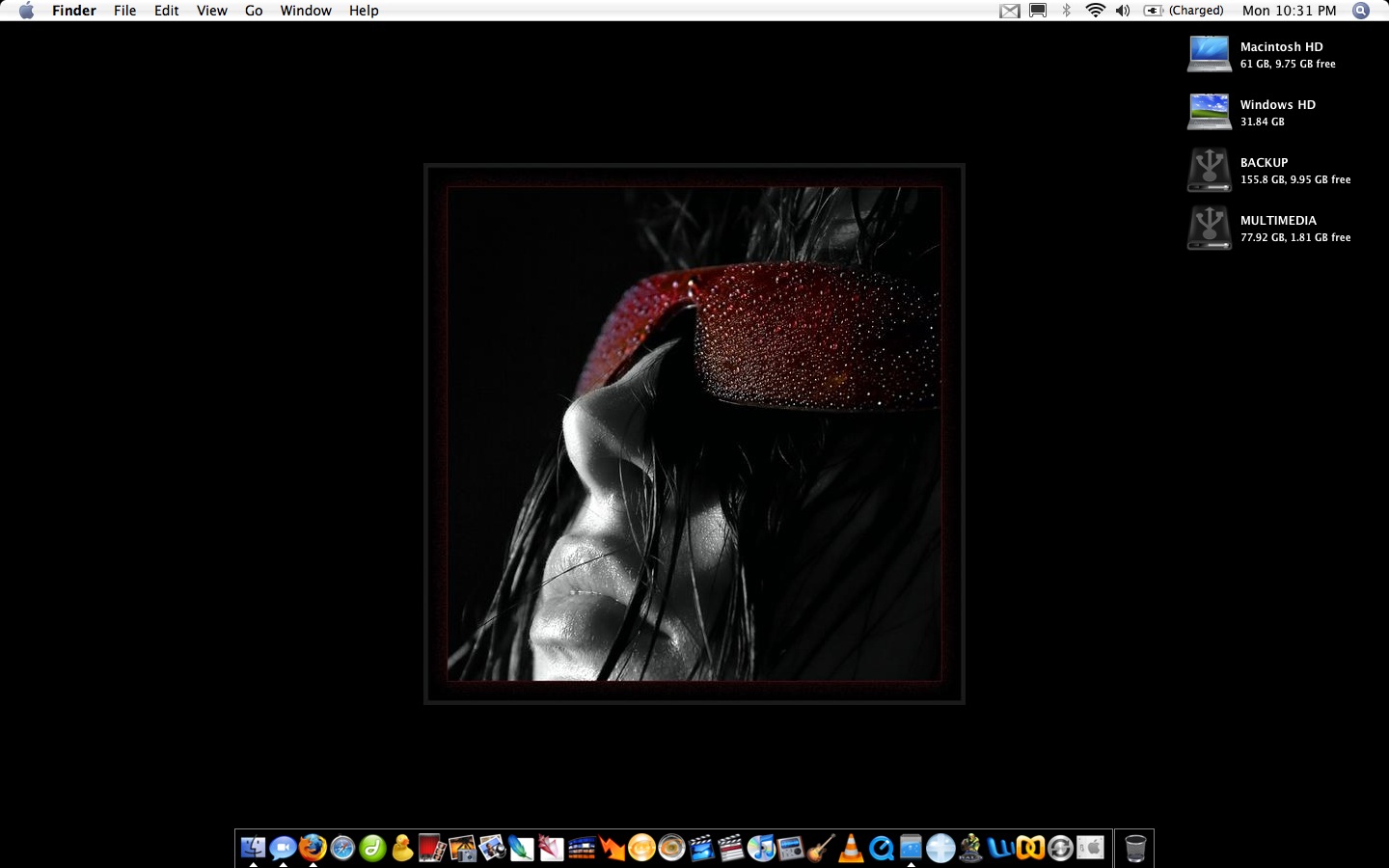Open Illustrator pink flower icon
Image resolution: width=1389 pixels, height=868 pixels.
tap(552, 848)
